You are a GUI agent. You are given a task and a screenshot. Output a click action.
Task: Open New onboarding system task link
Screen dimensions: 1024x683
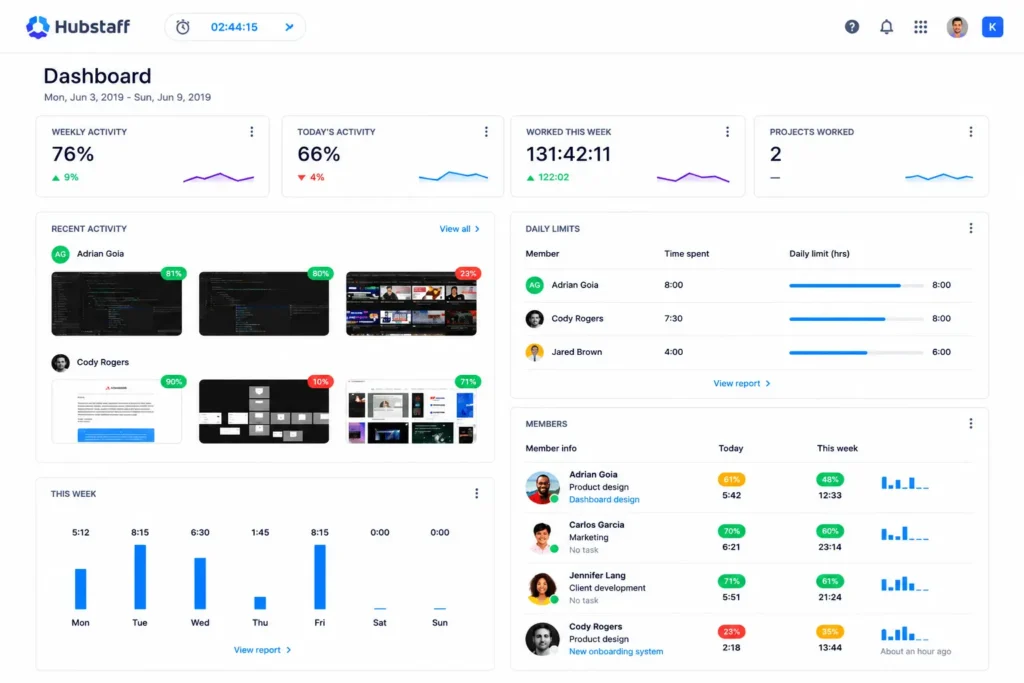point(616,652)
